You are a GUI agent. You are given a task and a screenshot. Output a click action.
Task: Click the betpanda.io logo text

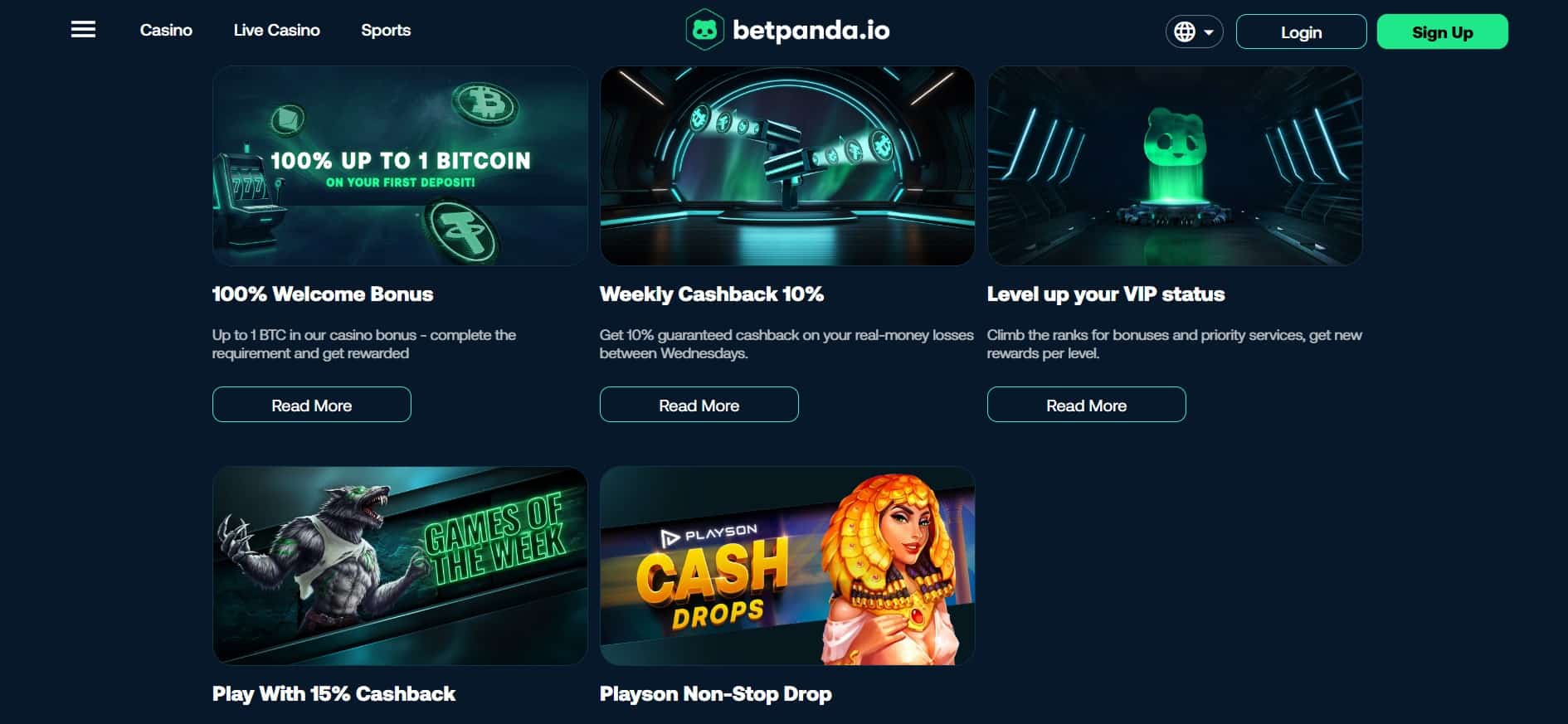811,31
